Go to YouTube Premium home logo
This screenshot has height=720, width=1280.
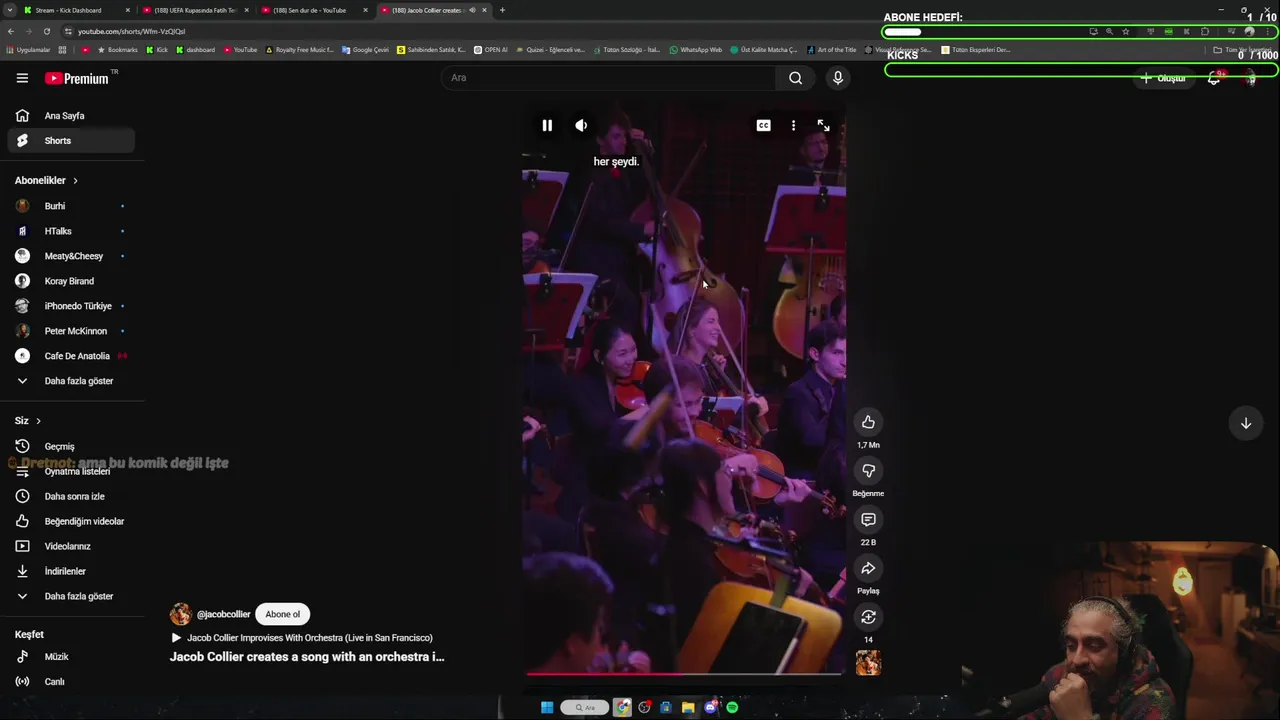(x=77, y=78)
